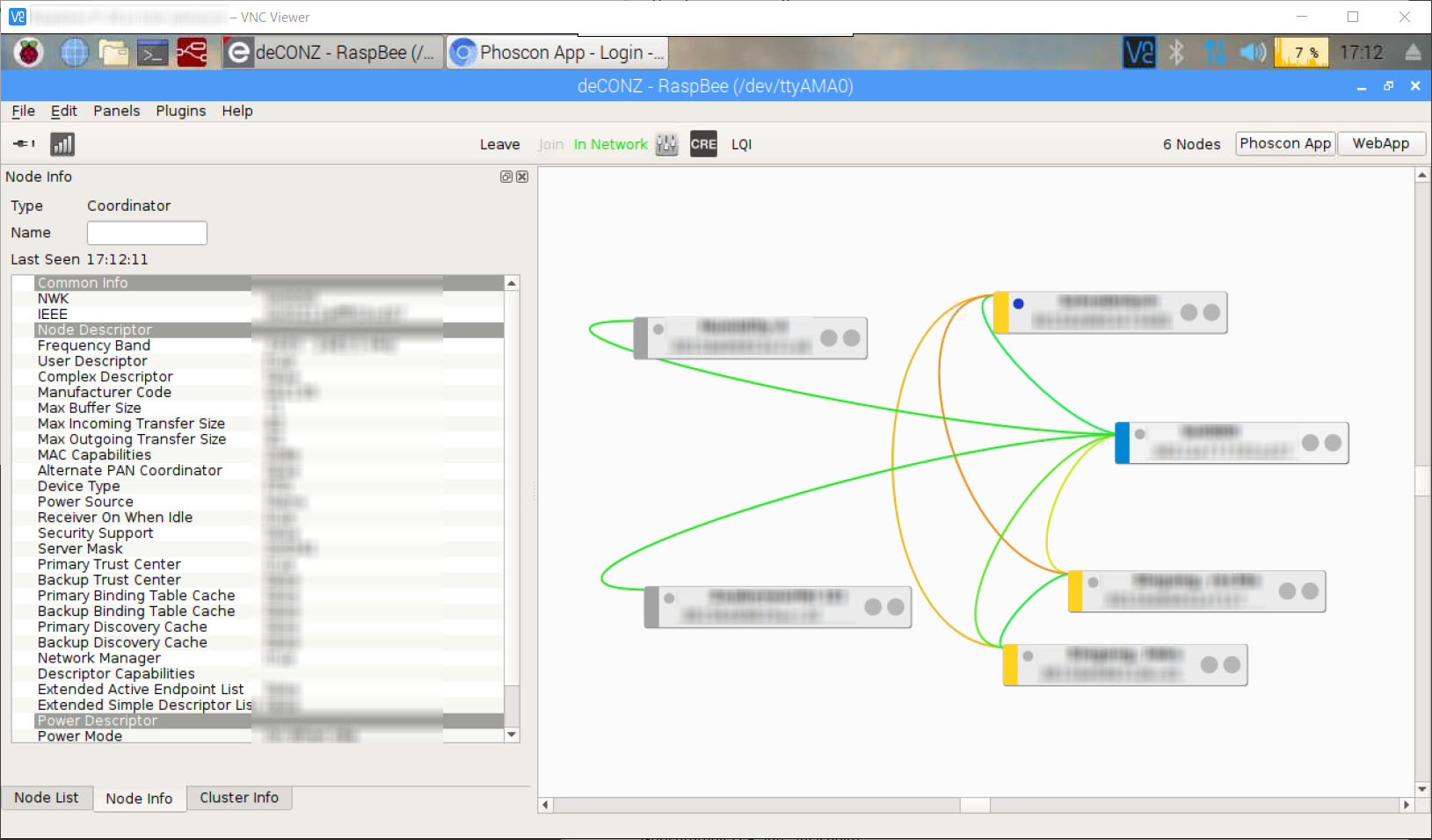Toggle left circle on blue coordinator node
Image resolution: width=1432 pixels, height=840 pixels.
(x=1311, y=443)
